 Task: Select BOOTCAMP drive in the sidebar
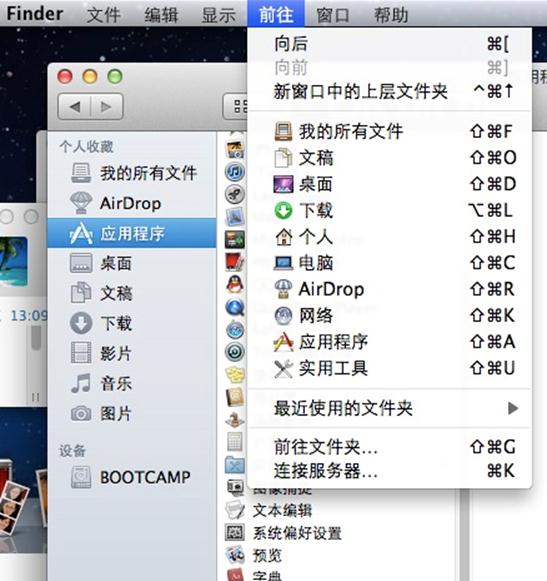[x=132, y=477]
